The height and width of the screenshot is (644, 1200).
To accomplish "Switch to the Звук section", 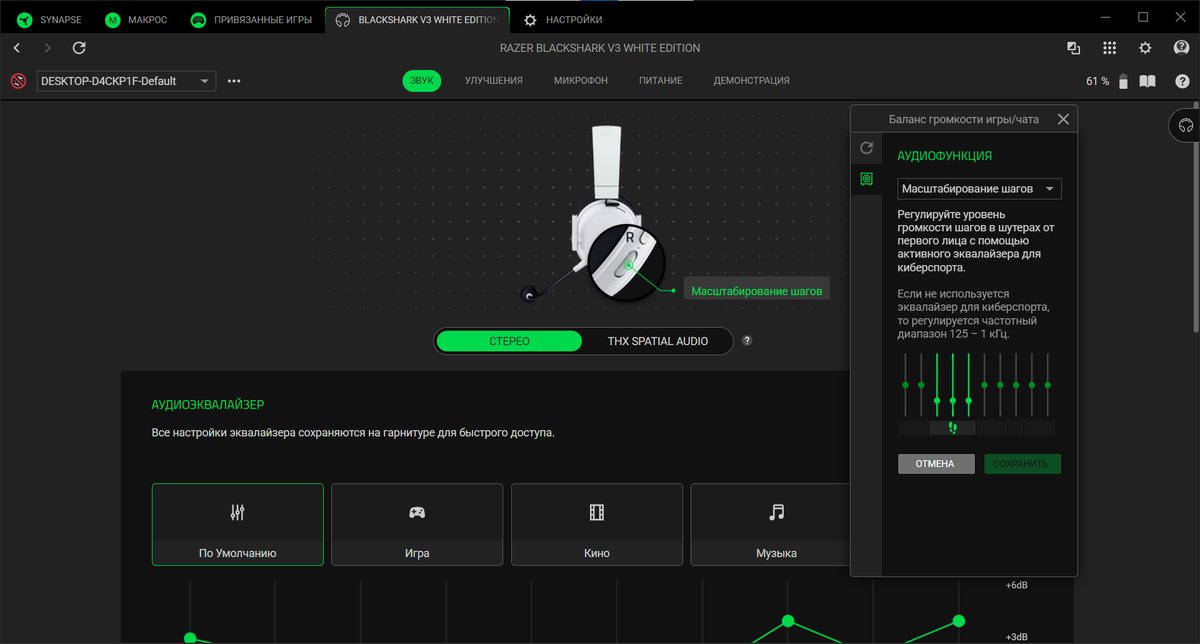I will coord(422,81).
